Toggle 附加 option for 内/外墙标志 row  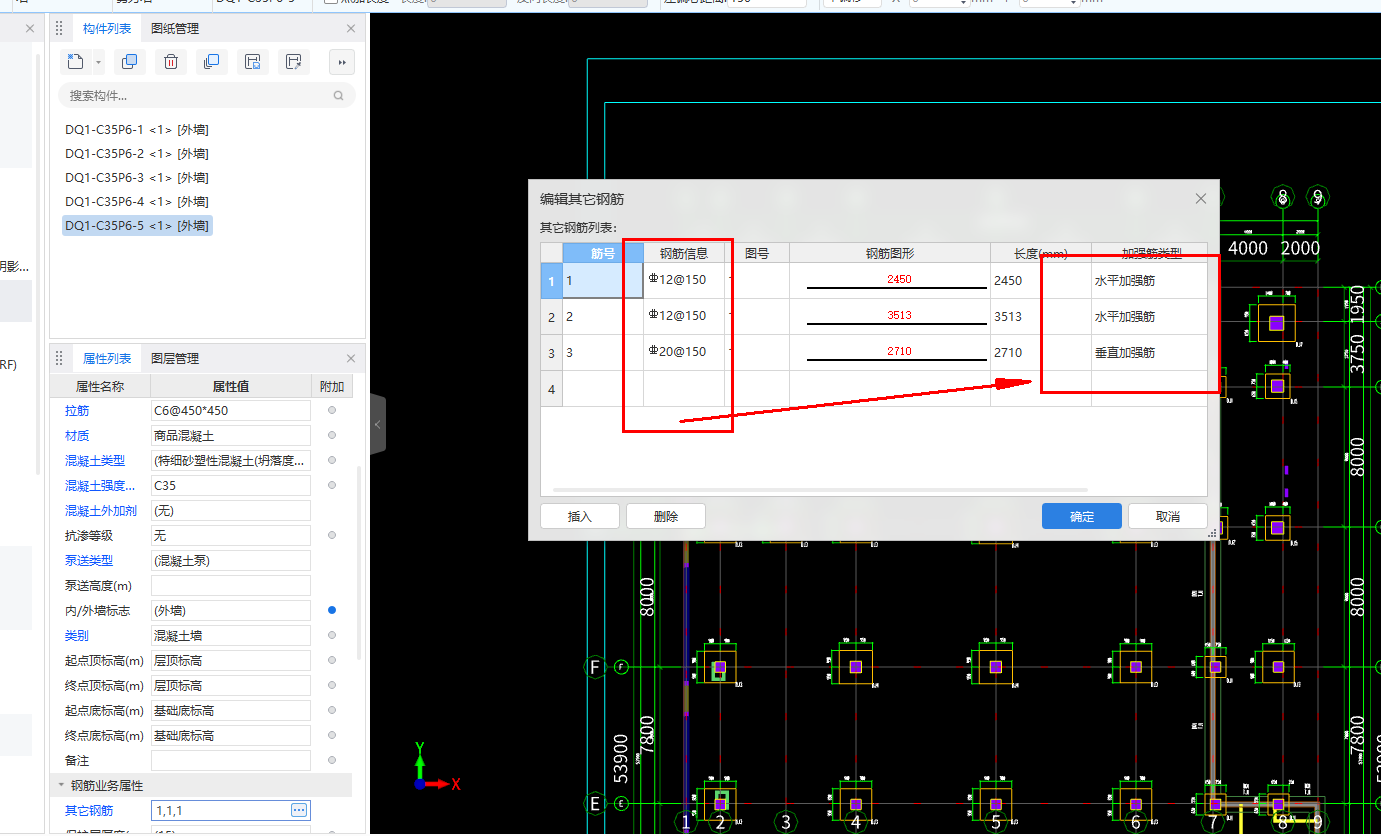pos(332,610)
